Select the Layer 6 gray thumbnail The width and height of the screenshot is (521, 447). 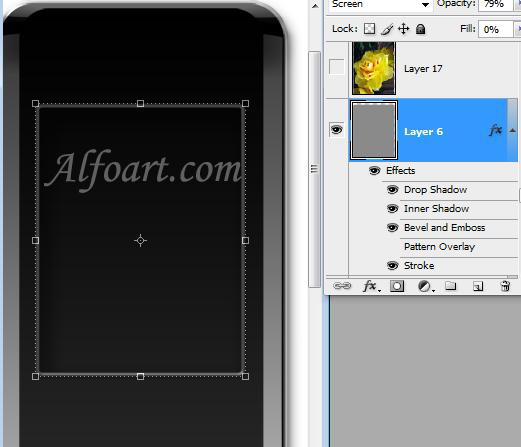[374, 130]
